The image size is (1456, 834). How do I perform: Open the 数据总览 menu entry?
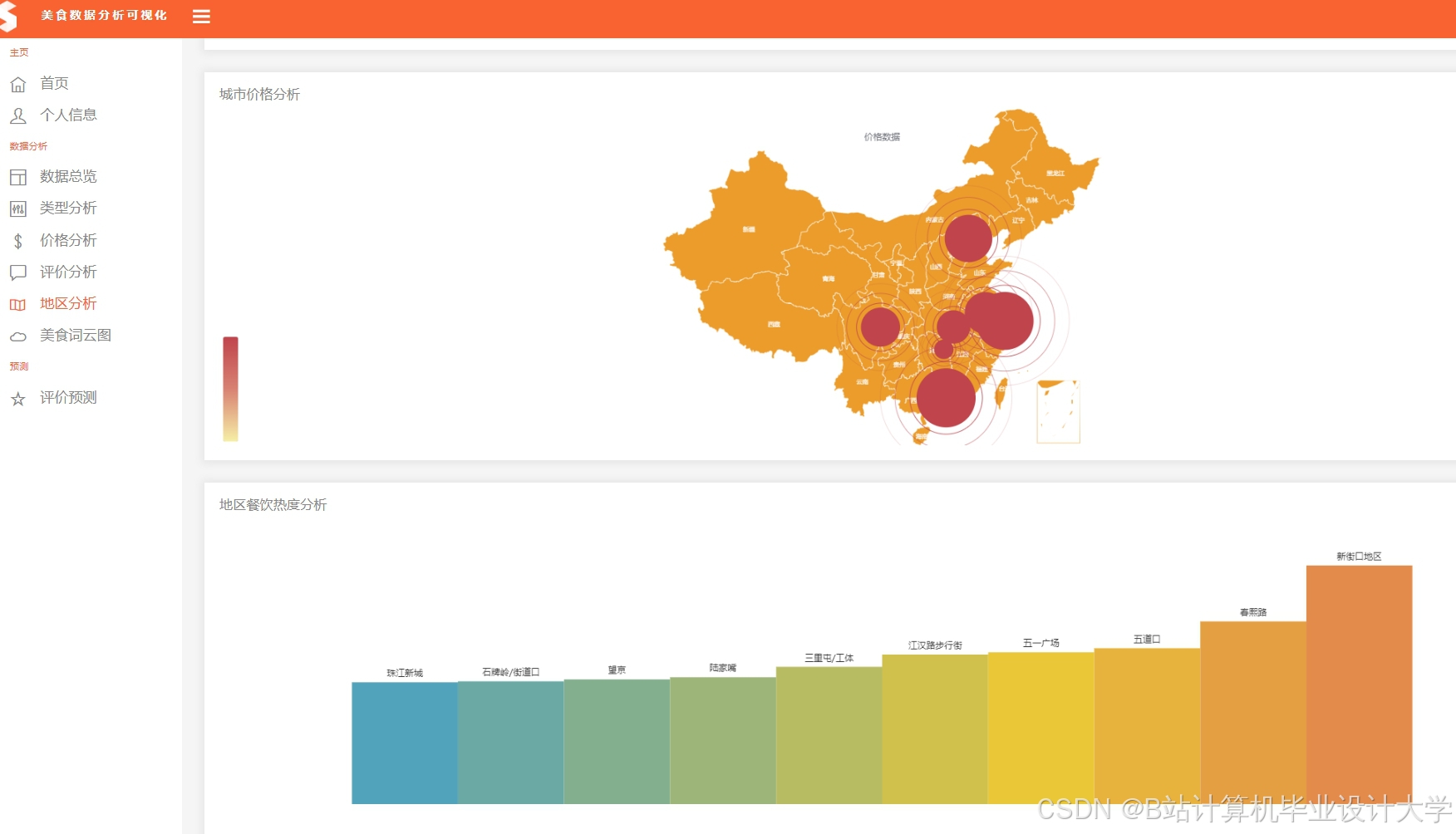[x=68, y=176]
